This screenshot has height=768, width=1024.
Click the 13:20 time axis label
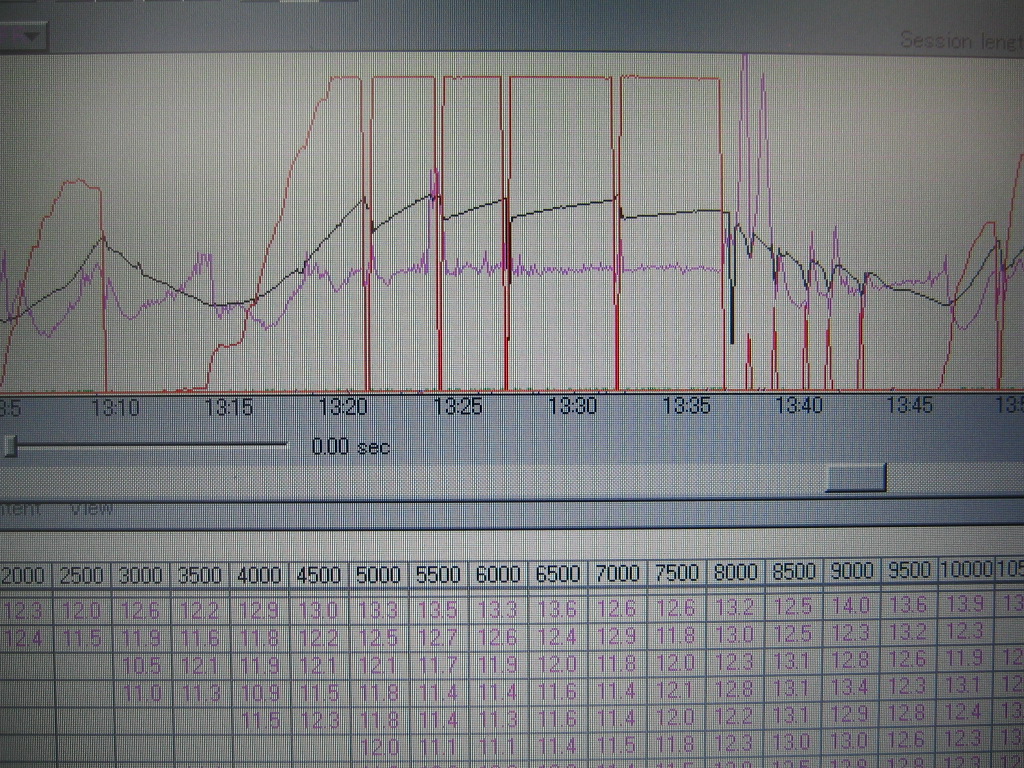click(x=343, y=407)
